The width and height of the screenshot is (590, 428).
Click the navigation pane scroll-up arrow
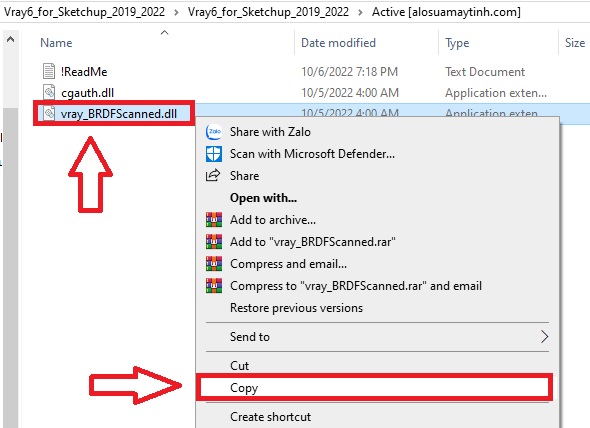tap(11, 40)
